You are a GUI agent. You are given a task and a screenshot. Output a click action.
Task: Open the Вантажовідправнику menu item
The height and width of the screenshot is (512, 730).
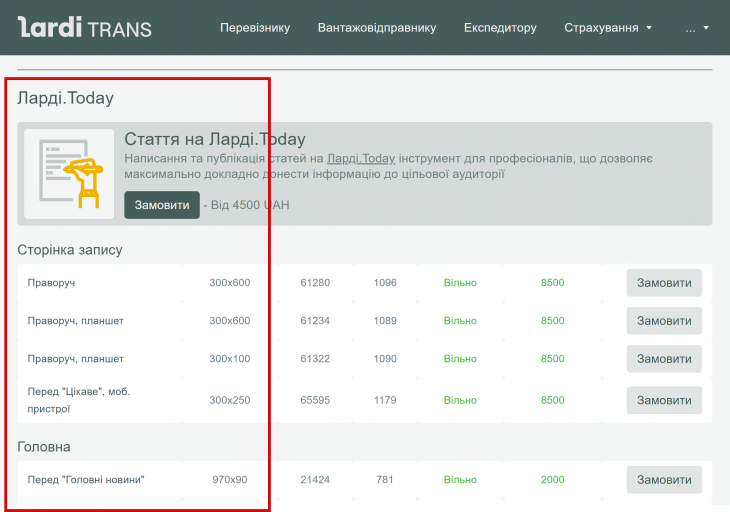(x=377, y=27)
